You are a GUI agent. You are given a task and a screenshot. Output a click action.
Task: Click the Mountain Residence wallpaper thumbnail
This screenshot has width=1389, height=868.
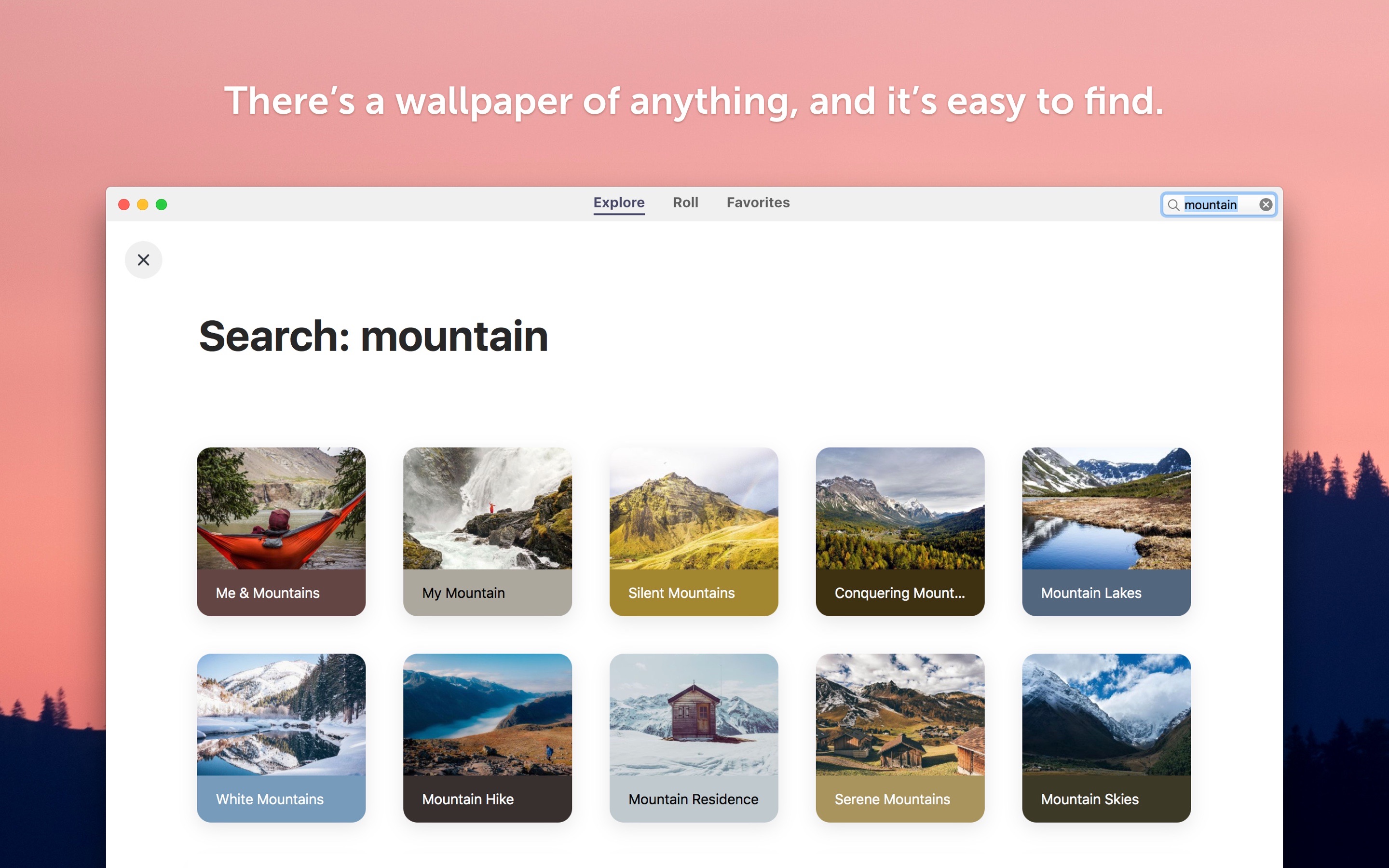[x=694, y=737]
